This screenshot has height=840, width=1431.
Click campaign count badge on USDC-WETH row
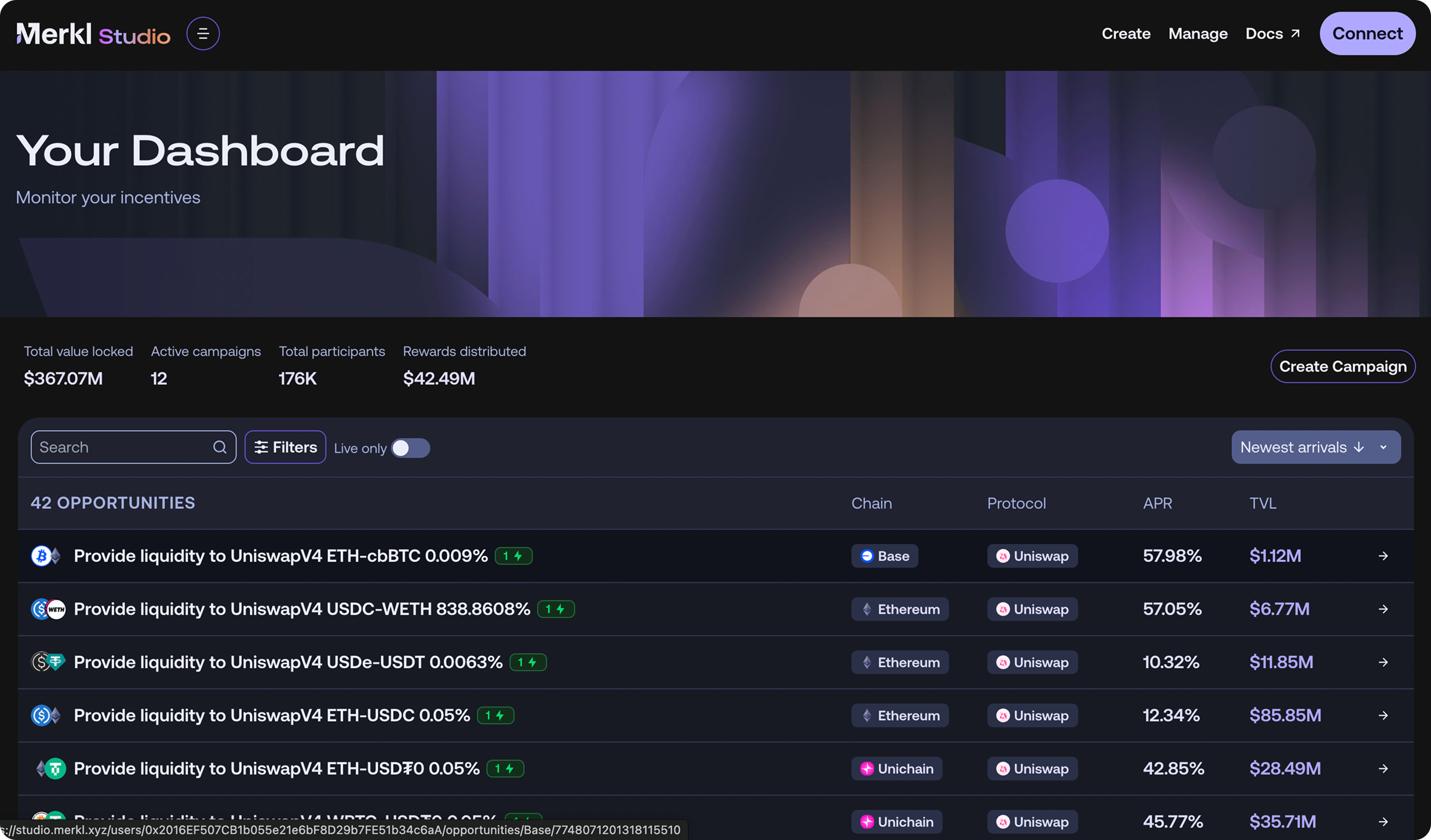coord(556,609)
